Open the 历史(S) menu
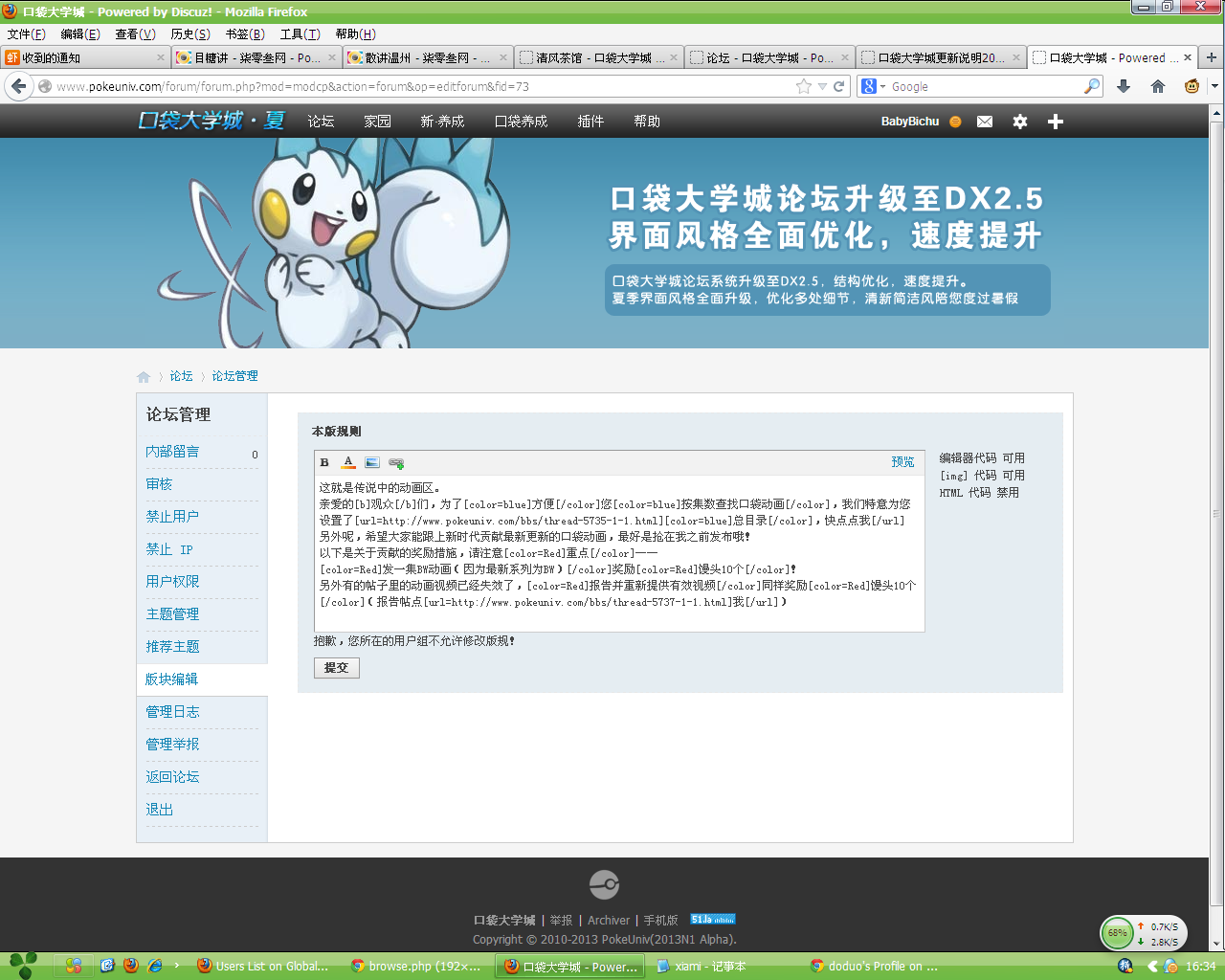Screen dimensions: 1225x980 (190, 34)
